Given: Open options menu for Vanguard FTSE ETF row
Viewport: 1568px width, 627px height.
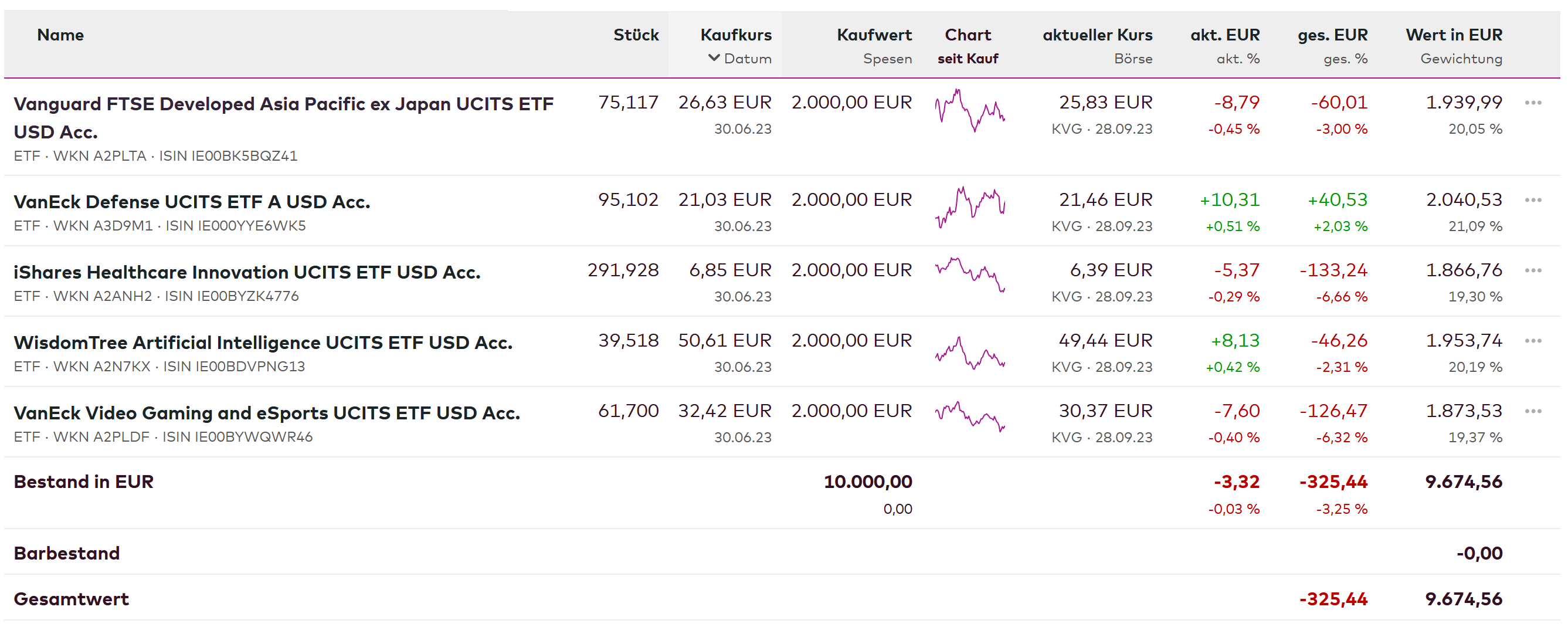Looking at the screenshot, I should pyautogui.click(x=1533, y=103).
